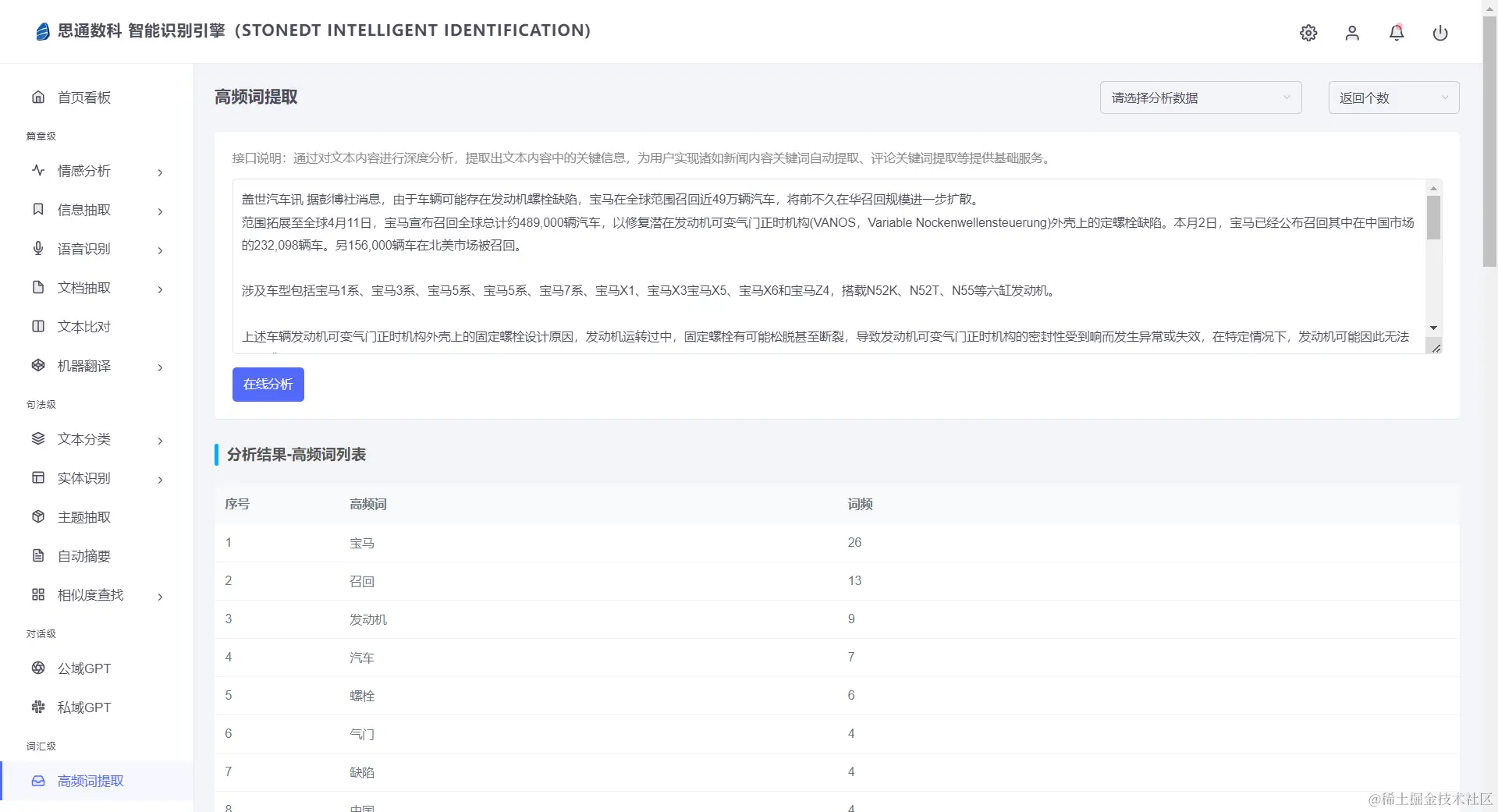1498x812 pixels.
Task: Expand the 信息抽取 submenu chevron
Action: (x=160, y=211)
